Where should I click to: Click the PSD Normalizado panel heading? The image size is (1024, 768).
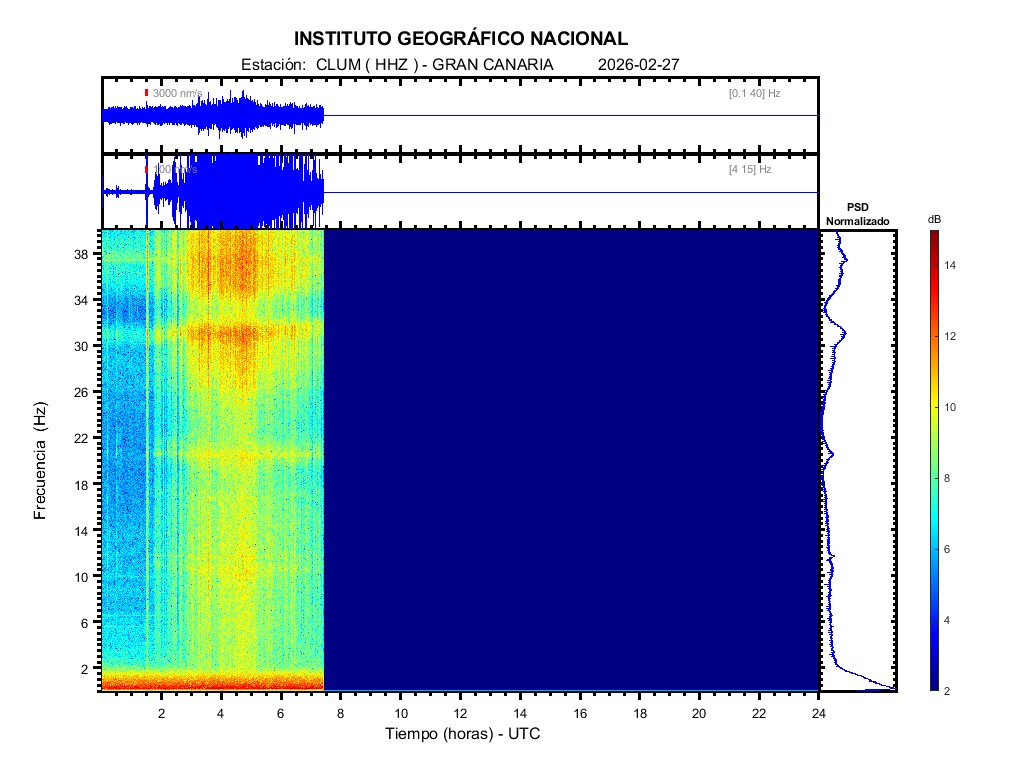coord(857,214)
